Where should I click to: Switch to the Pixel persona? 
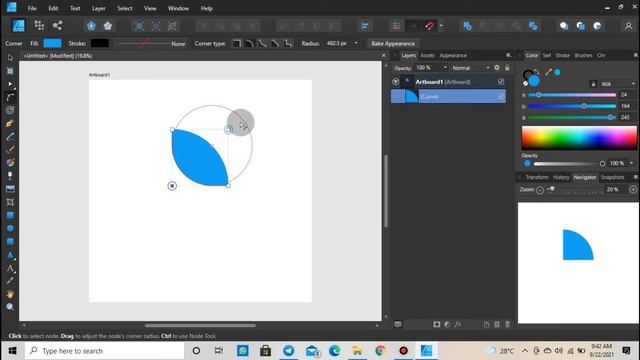coord(39,26)
